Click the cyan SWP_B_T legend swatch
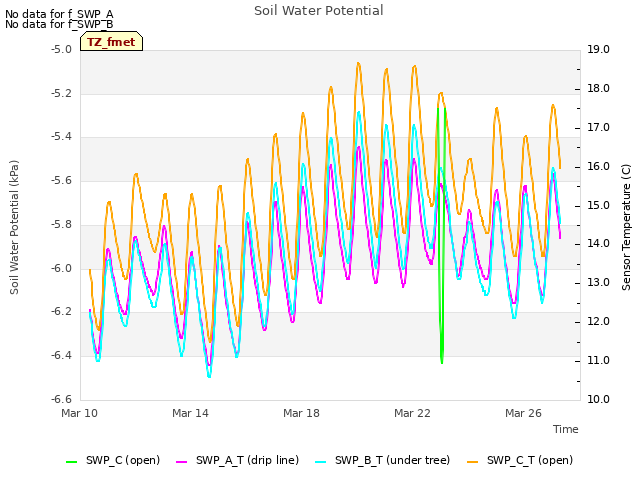The height and width of the screenshot is (480, 640). pyautogui.click(x=321, y=462)
